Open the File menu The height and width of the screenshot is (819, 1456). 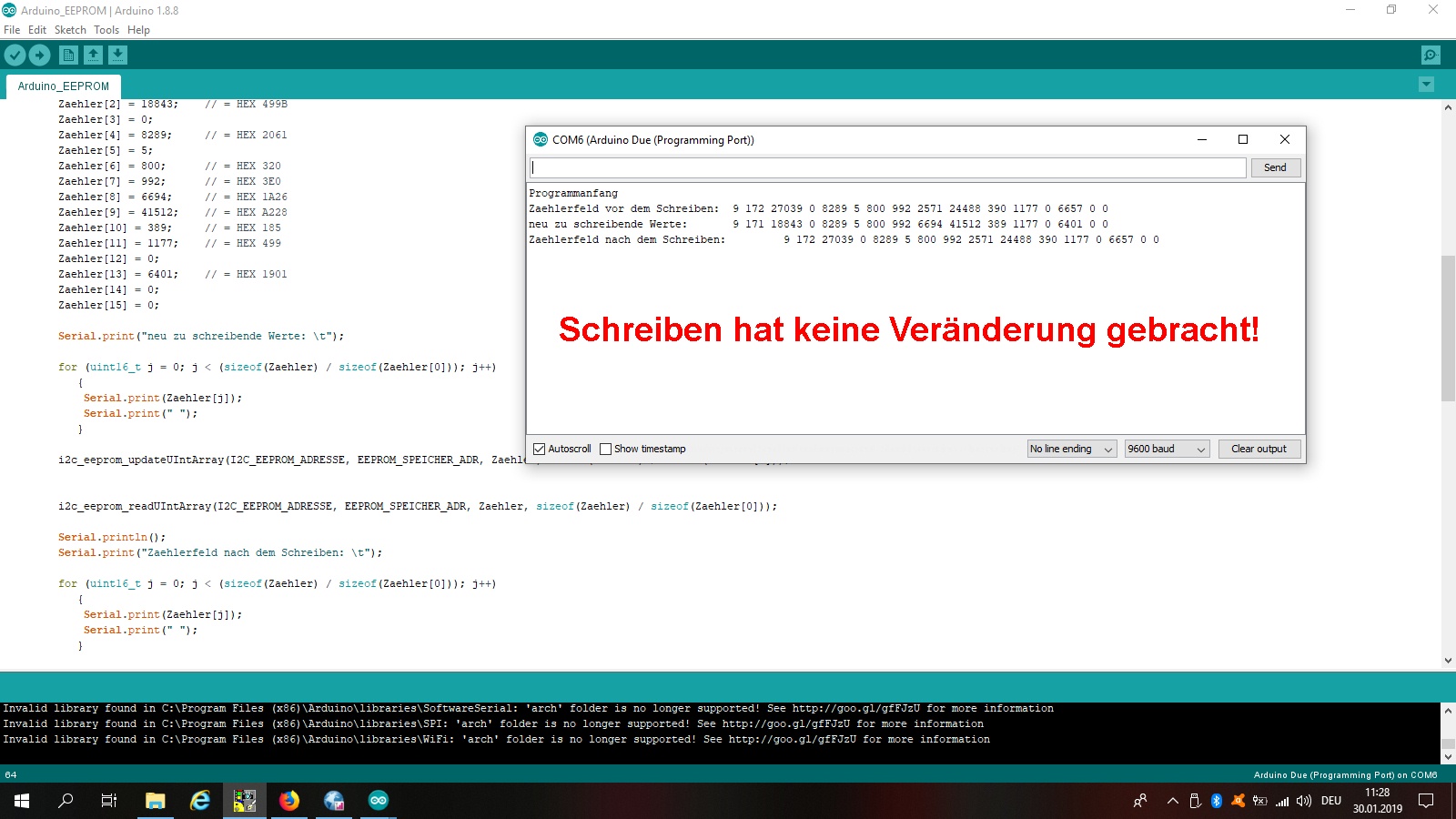(12, 30)
